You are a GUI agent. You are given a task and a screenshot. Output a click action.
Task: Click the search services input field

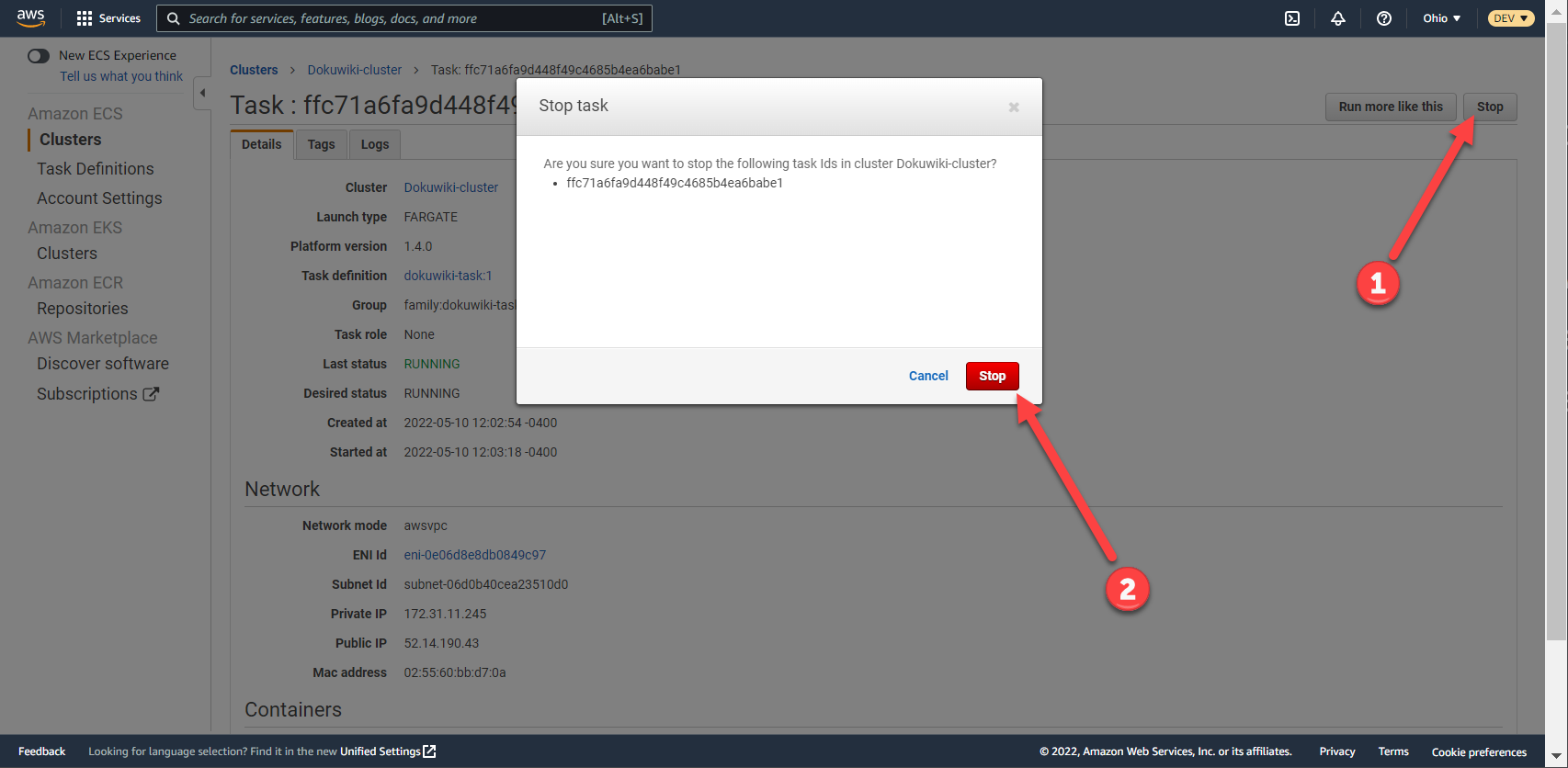click(404, 18)
